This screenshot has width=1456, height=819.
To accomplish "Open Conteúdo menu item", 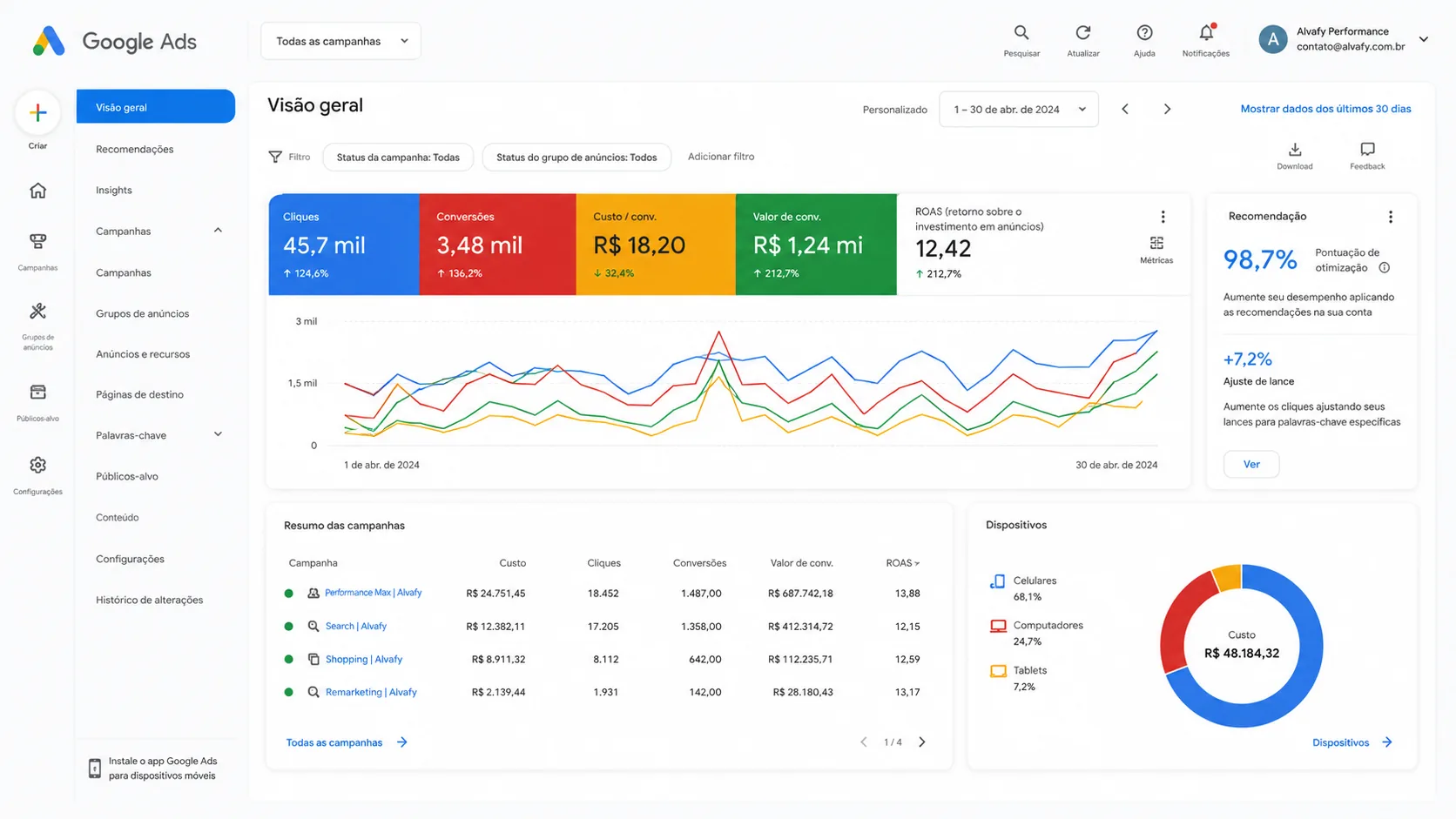I will 118,517.
